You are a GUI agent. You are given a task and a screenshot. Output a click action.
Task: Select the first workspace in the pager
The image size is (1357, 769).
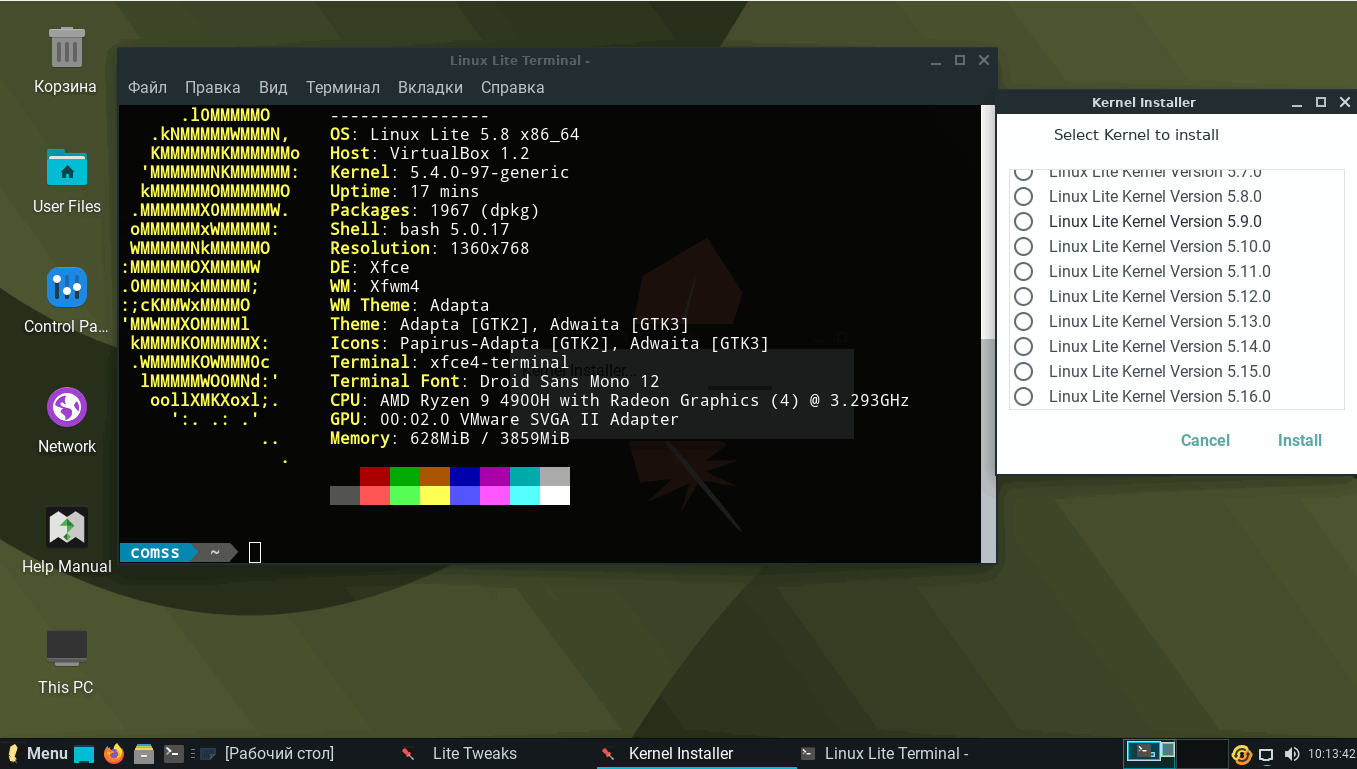(x=1150, y=753)
